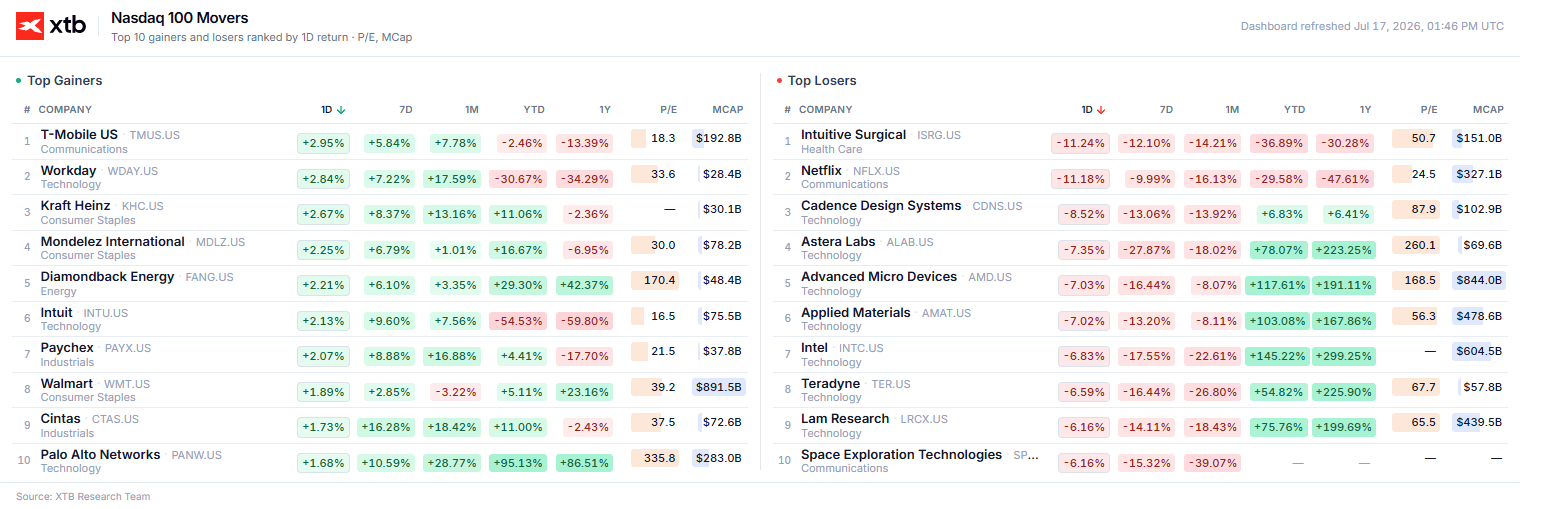This screenshot has width=1552, height=509.
Task: Sort losers by the MCAP column header
Action: pyautogui.click(x=1487, y=110)
